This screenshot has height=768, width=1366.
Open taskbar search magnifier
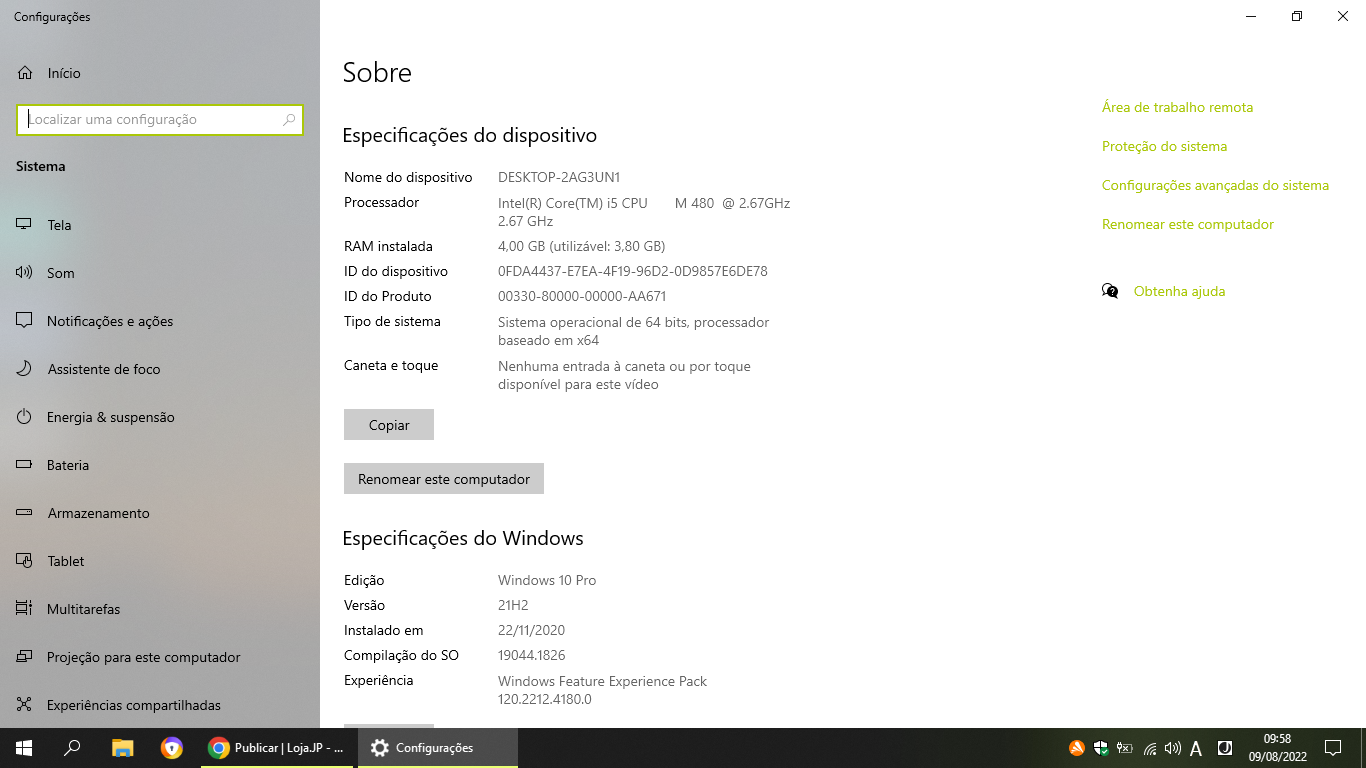(72, 748)
